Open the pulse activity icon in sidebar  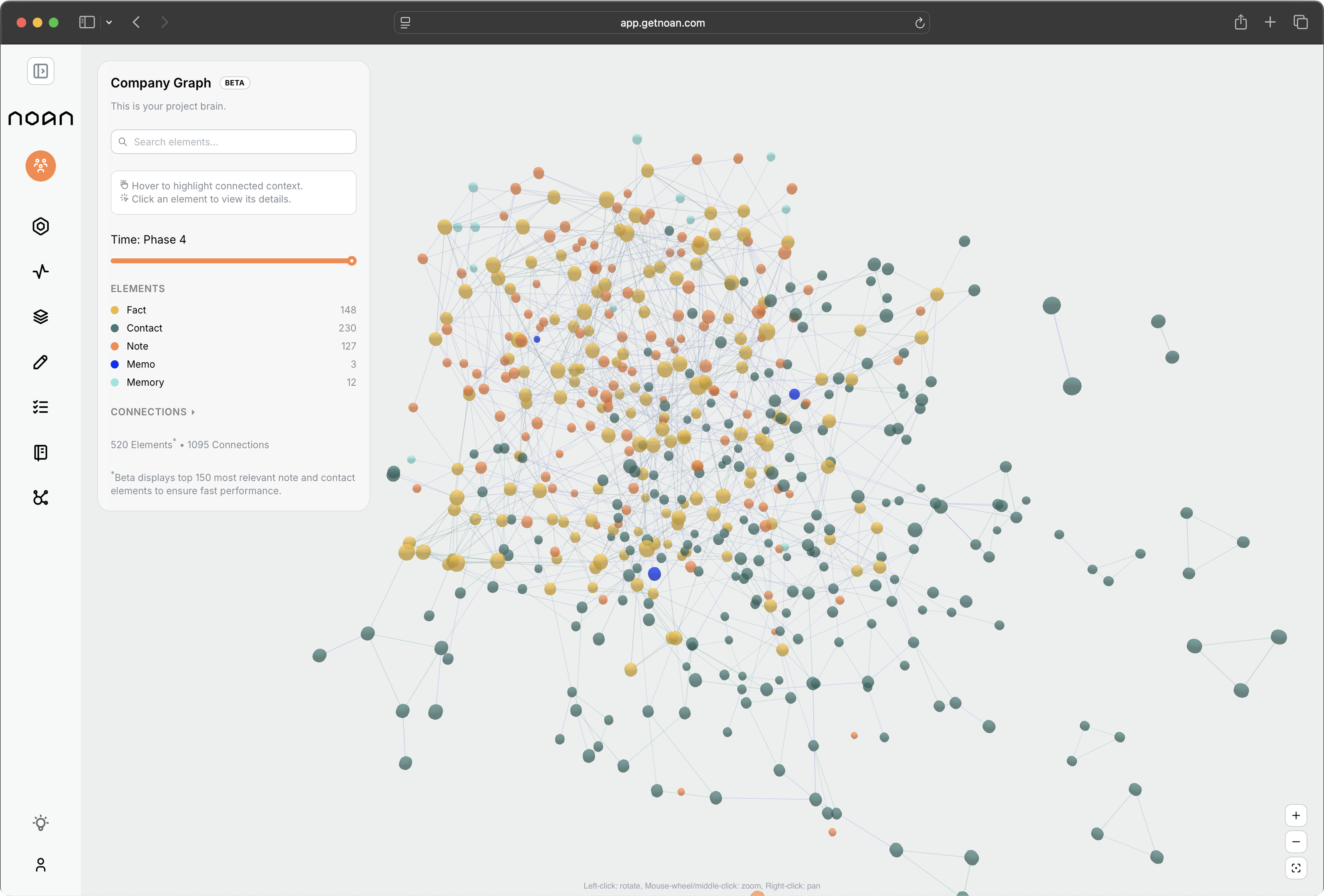point(40,271)
